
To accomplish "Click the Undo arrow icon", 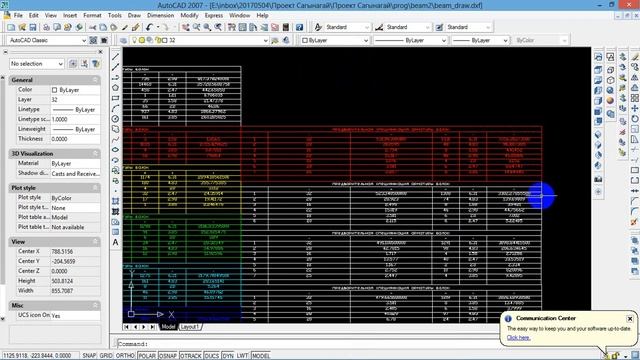I will (x=149, y=27).
